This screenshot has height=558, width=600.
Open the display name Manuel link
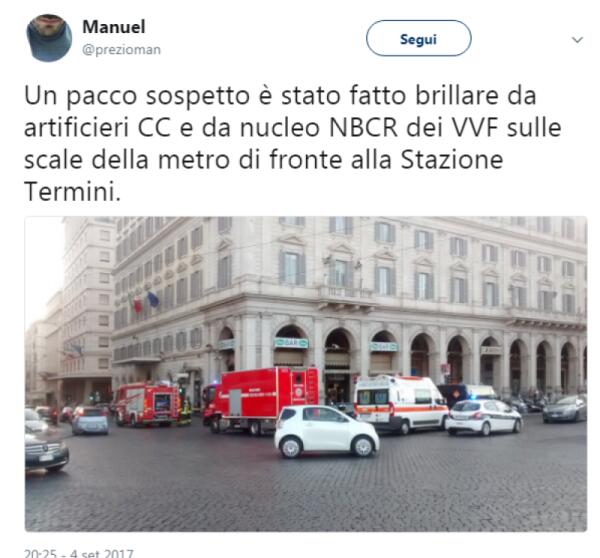click(114, 27)
